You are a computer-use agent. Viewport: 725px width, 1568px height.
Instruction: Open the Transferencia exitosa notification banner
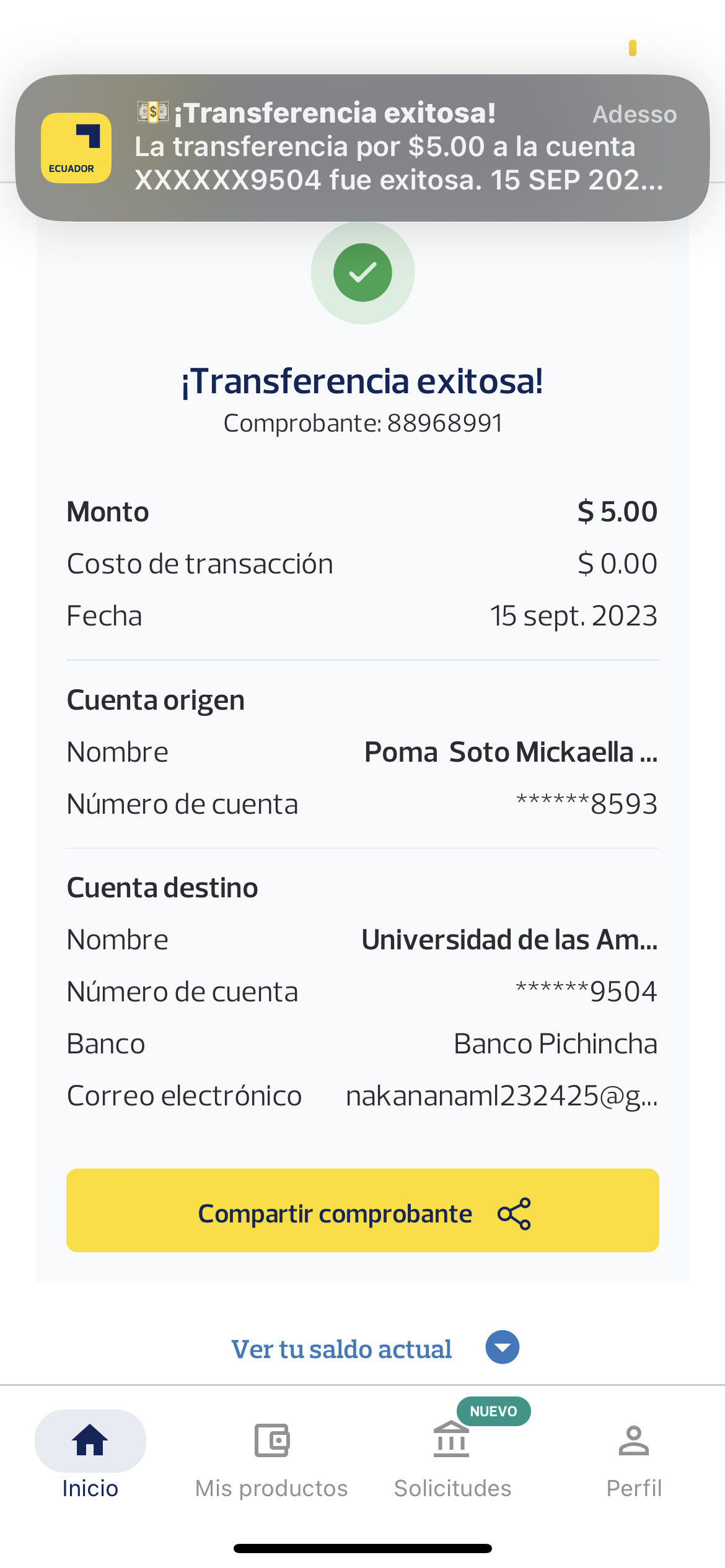[397, 149]
